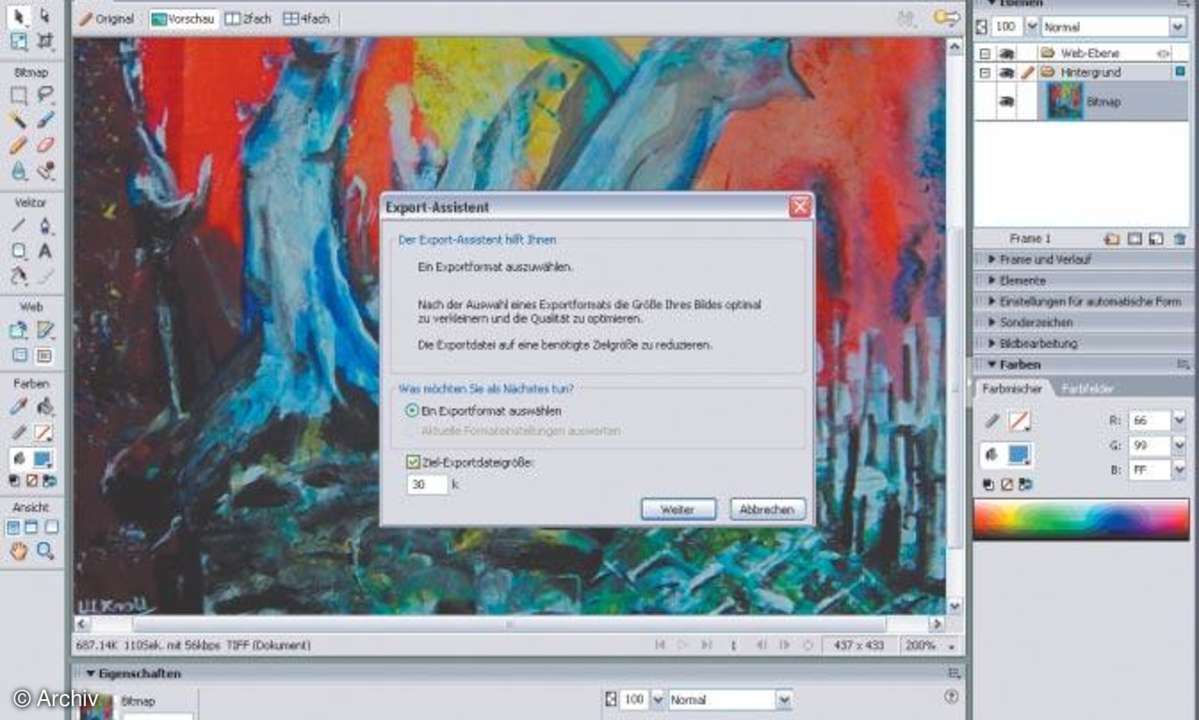Select the Hand tool
The image size is (1199, 720).
18,550
